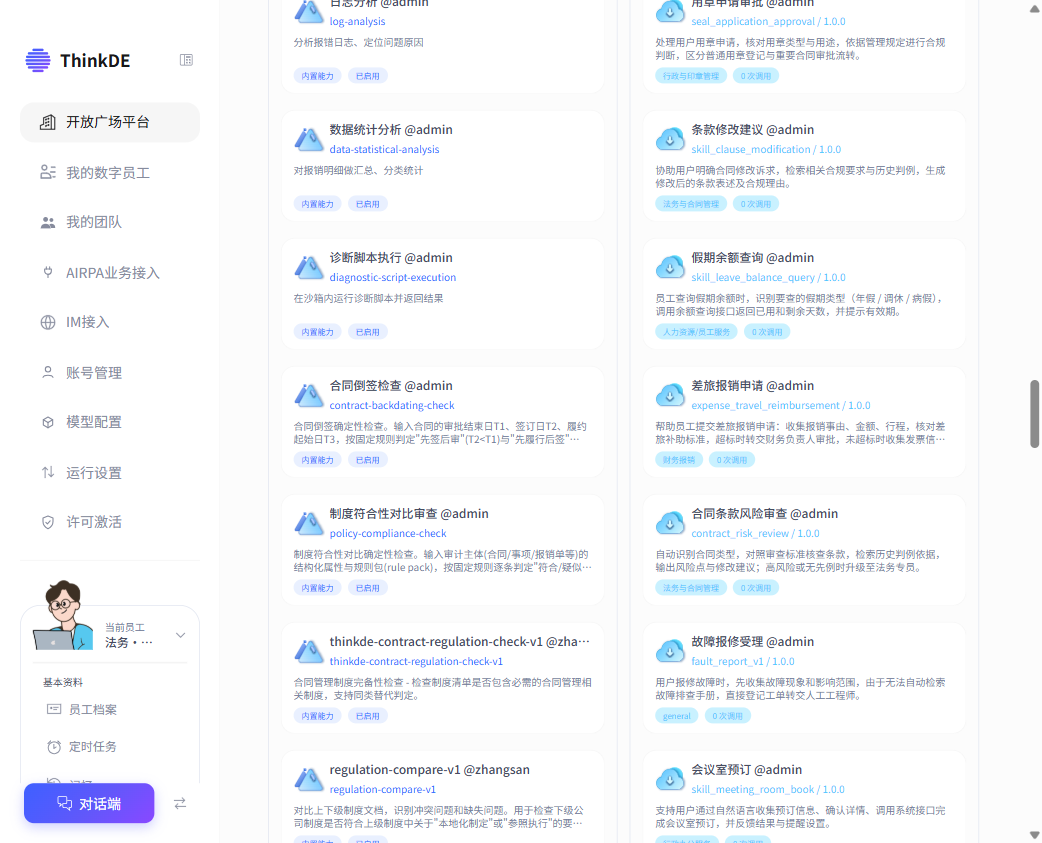Click the diagnostic-script-execution link
1042x843 pixels.
point(393,278)
